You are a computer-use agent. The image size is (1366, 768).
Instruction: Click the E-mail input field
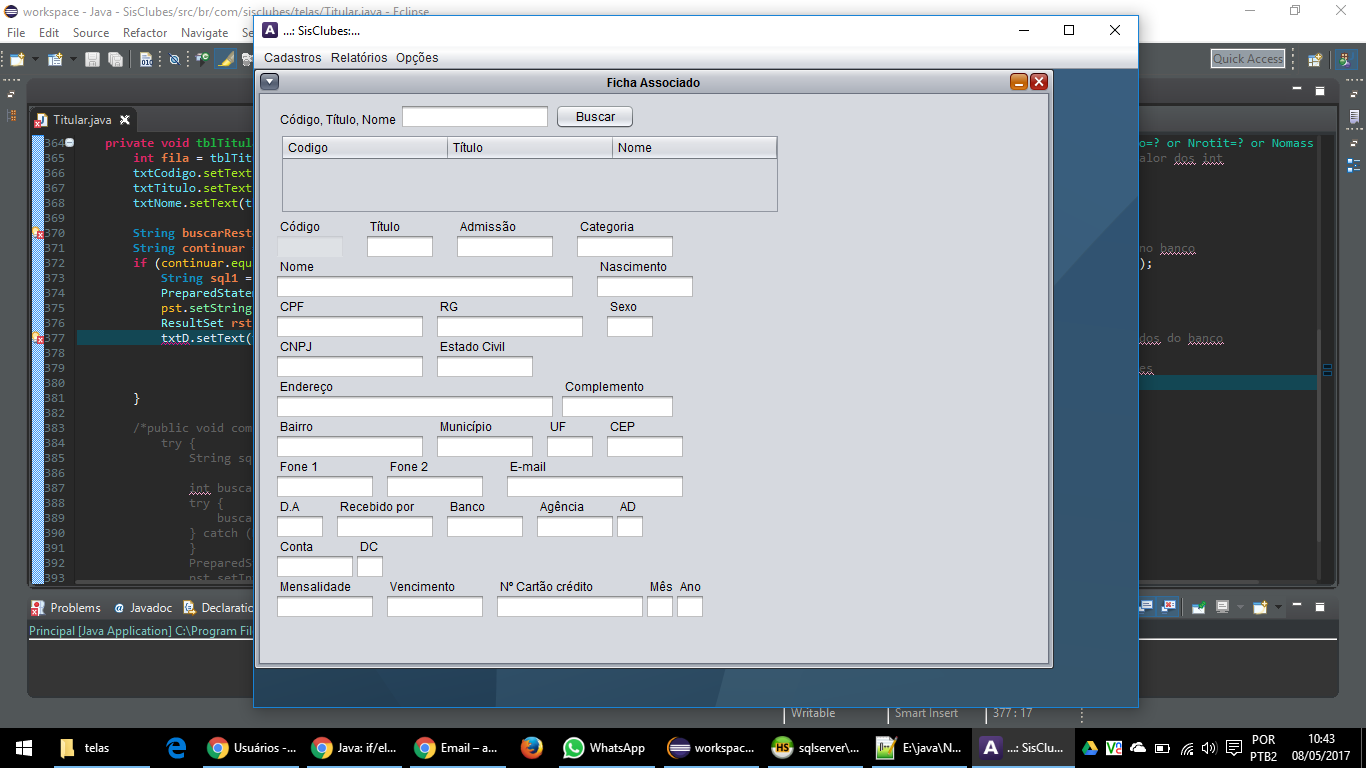pyautogui.click(x=595, y=487)
